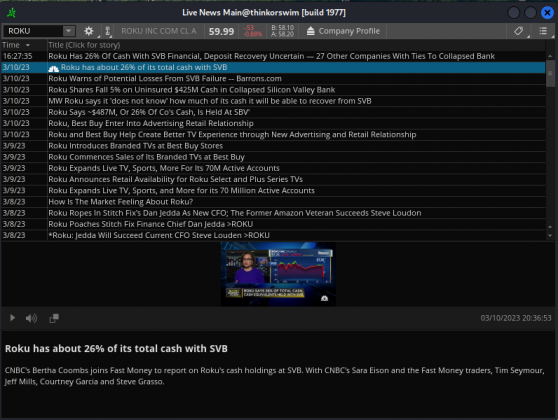Close the Live News window
Viewport: 558px width, 420px height.
pos(547,13)
